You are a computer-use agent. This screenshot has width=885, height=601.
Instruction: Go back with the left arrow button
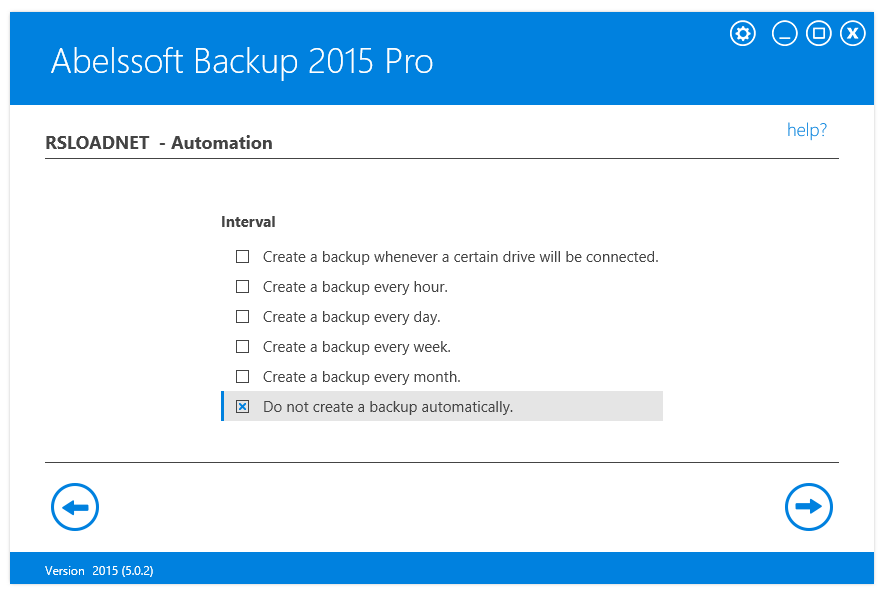pos(75,507)
